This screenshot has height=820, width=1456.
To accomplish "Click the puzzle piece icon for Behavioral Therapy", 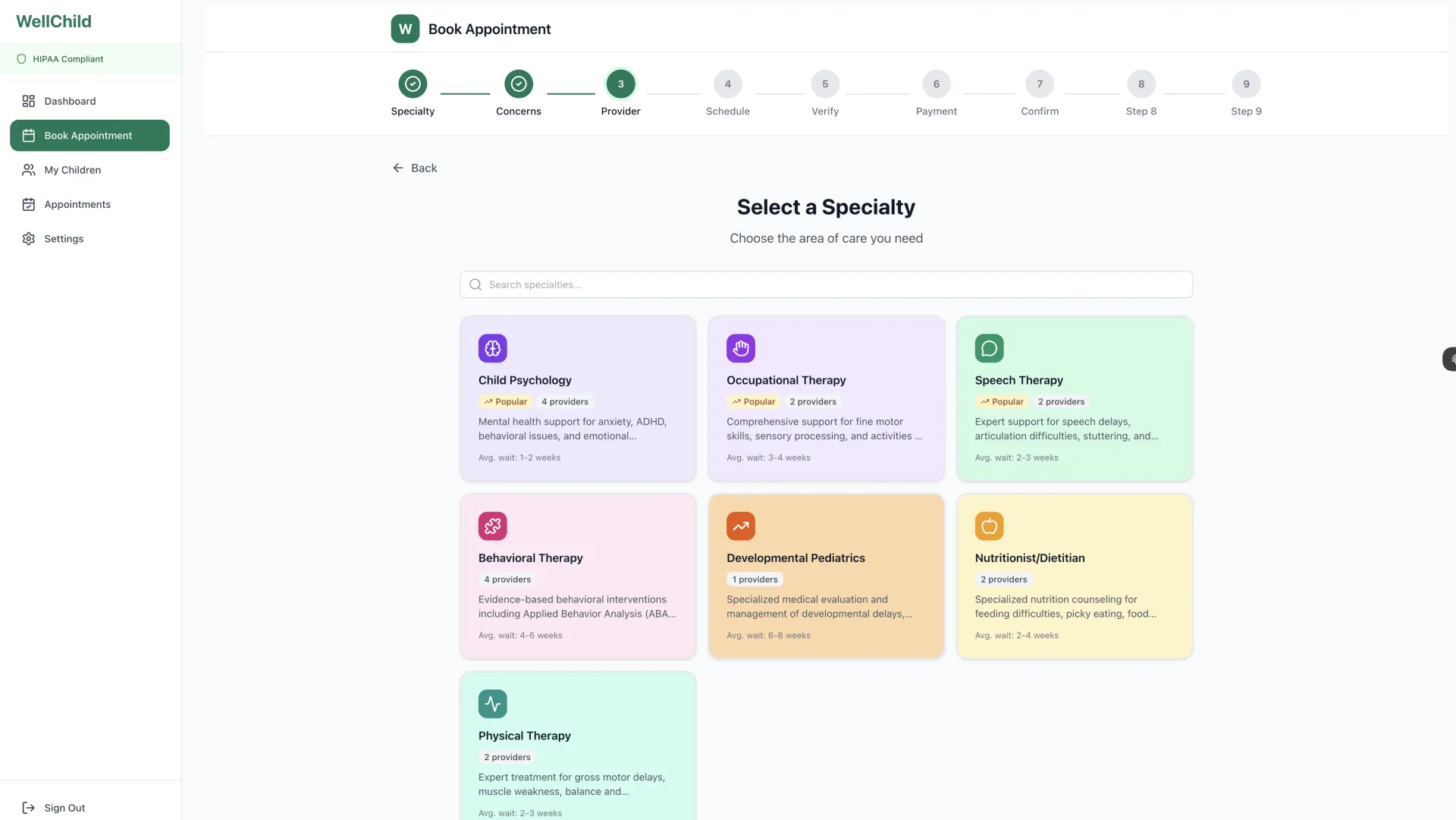I will coord(493,526).
